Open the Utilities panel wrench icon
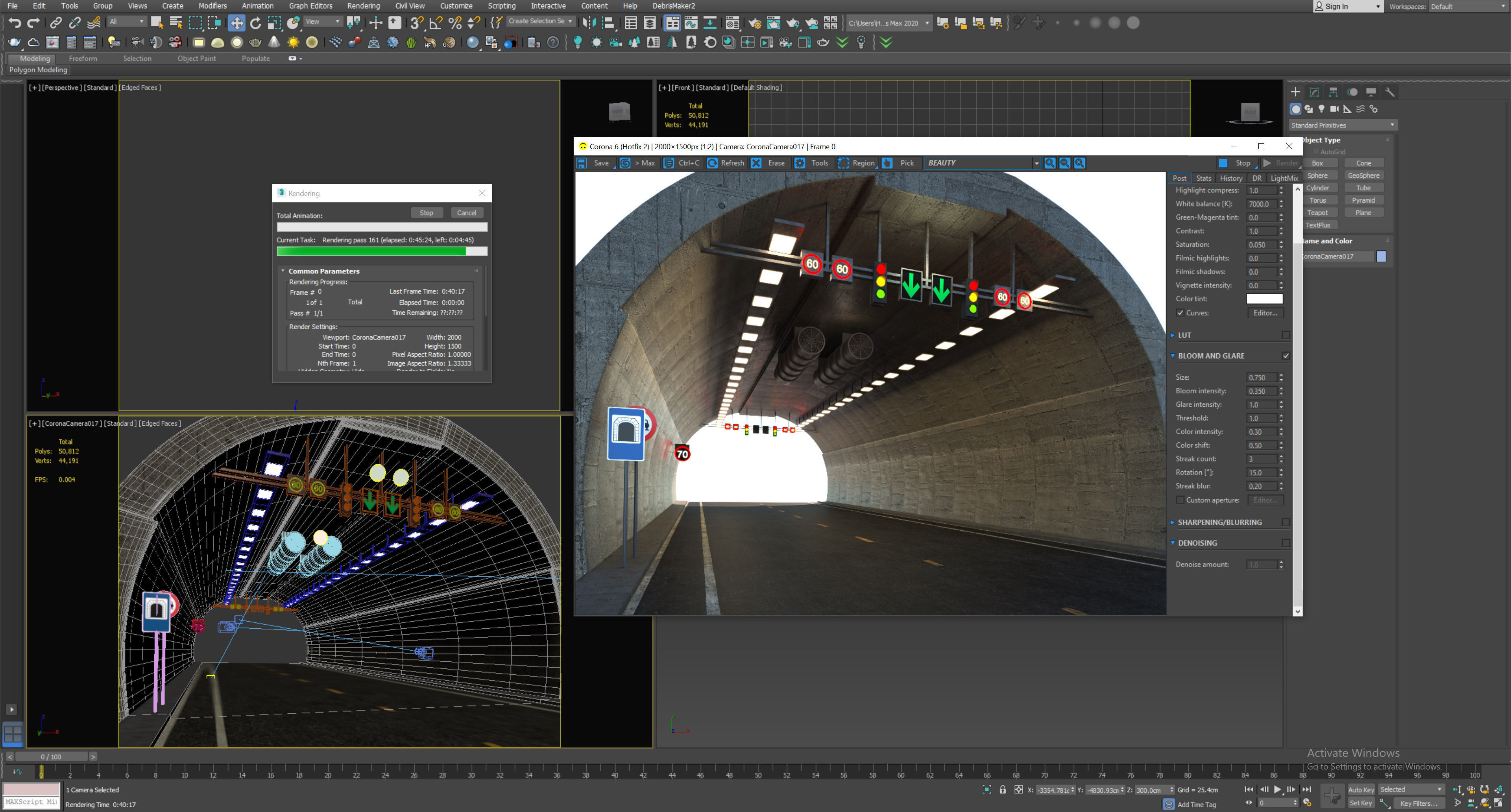 tap(1389, 92)
